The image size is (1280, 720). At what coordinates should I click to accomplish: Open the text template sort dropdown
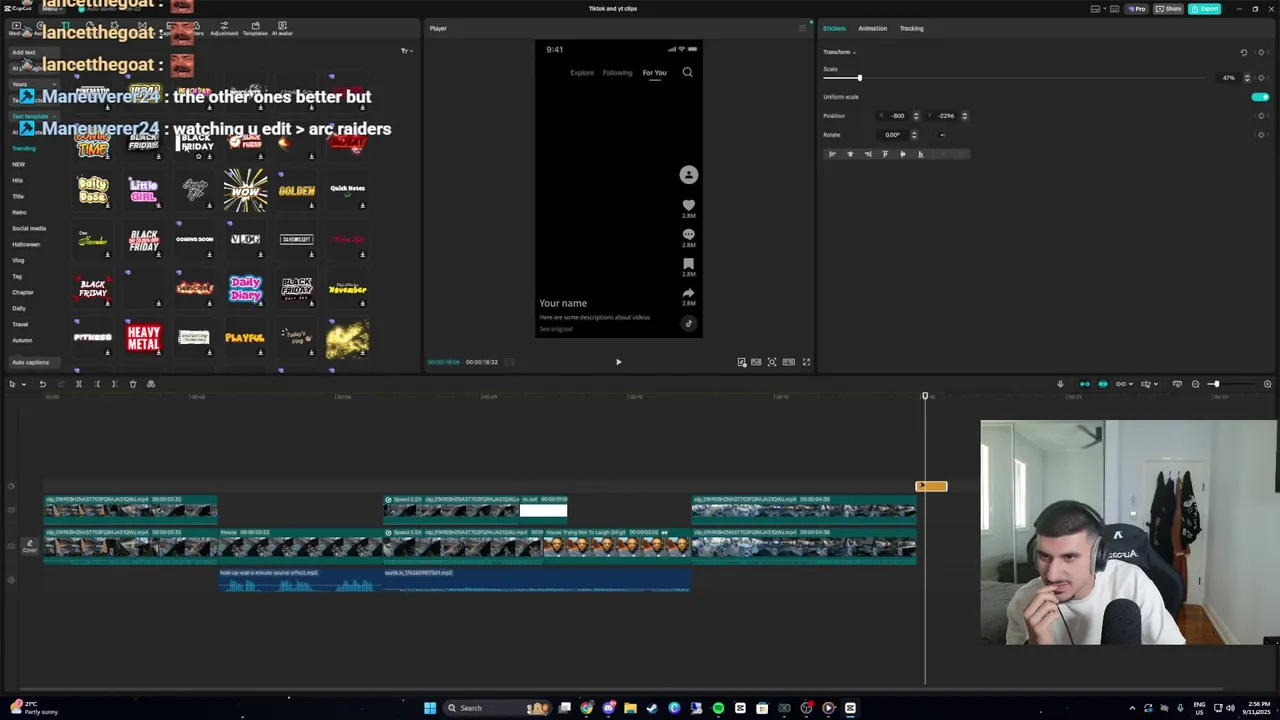tap(406, 51)
